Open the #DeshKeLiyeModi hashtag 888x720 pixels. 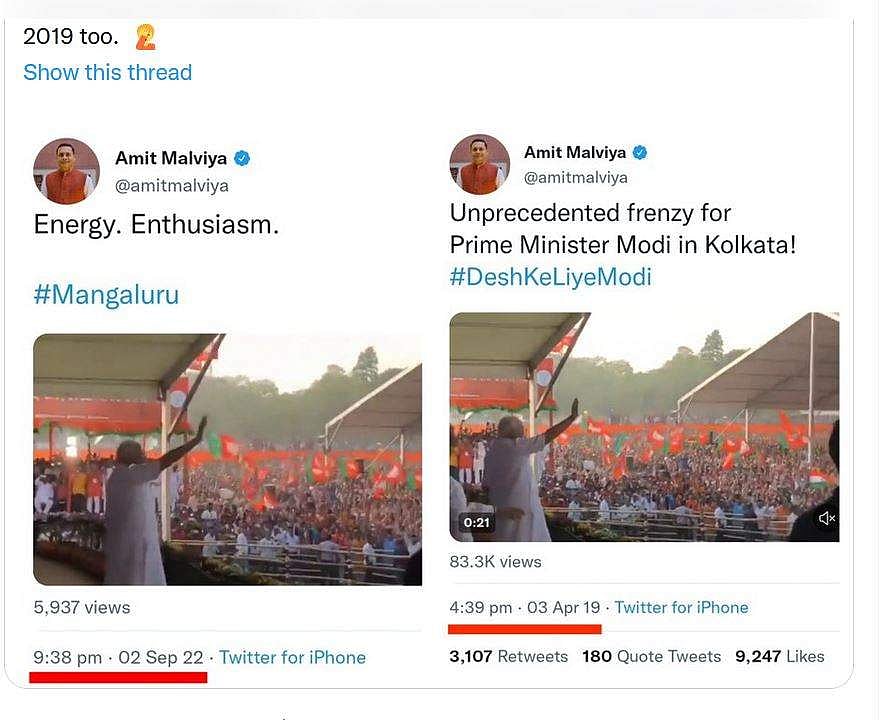(x=550, y=277)
